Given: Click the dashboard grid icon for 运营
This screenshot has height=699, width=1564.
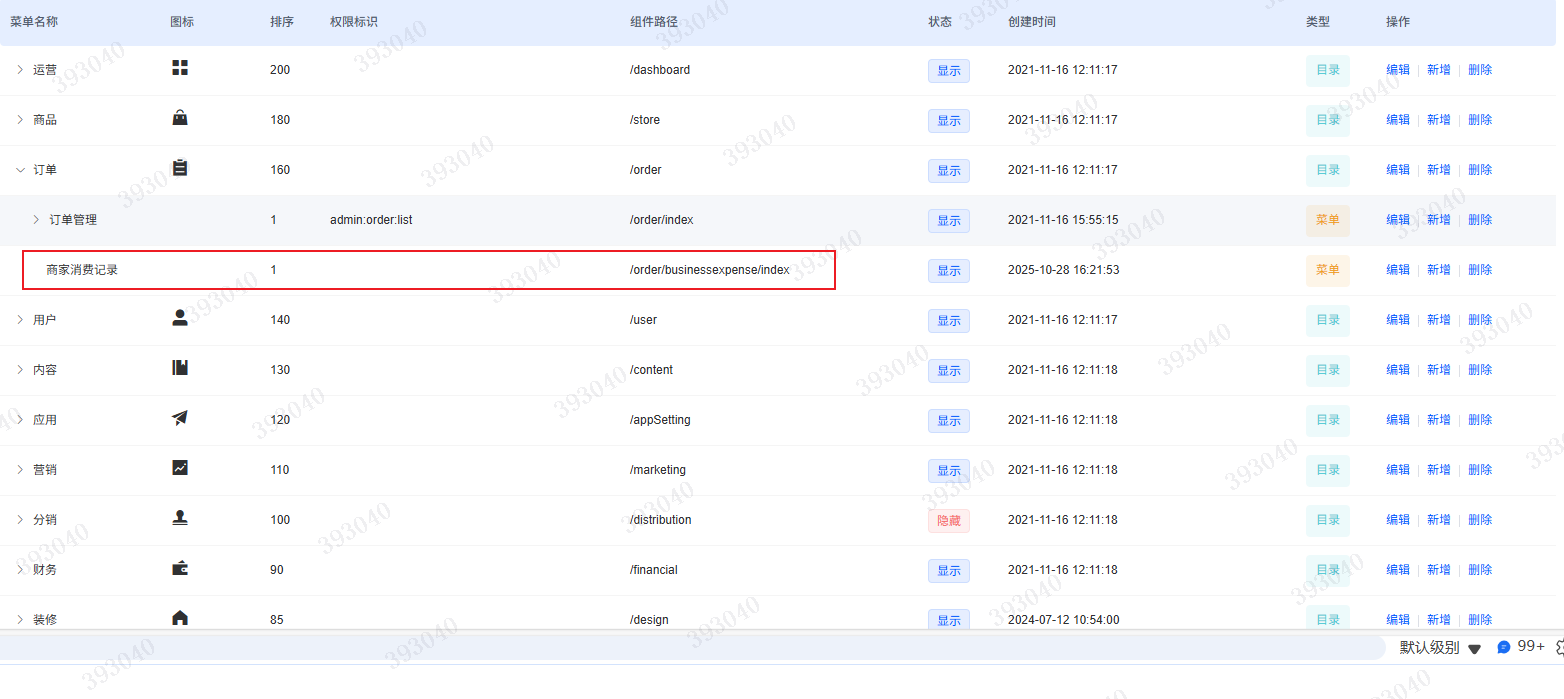Looking at the screenshot, I should pos(180,68).
